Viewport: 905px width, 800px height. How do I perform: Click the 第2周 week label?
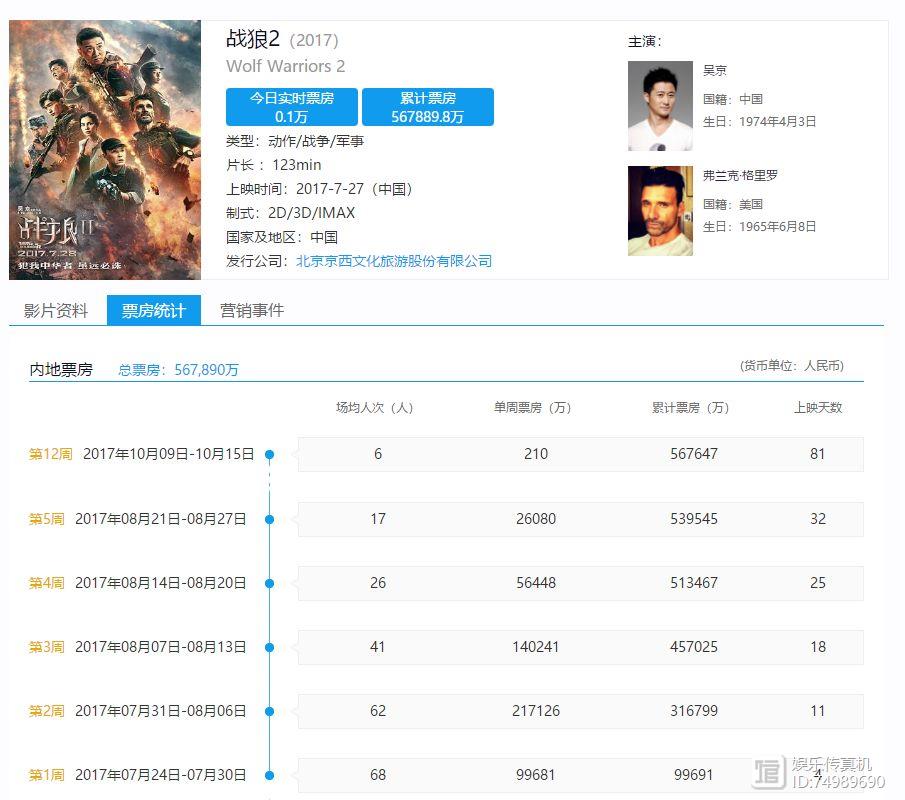[47, 711]
